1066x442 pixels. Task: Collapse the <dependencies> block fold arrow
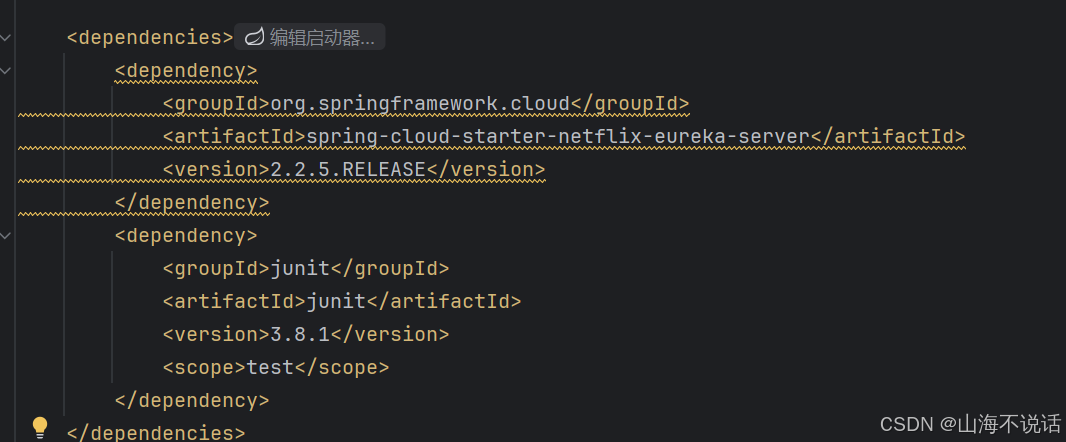pos(5,37)
